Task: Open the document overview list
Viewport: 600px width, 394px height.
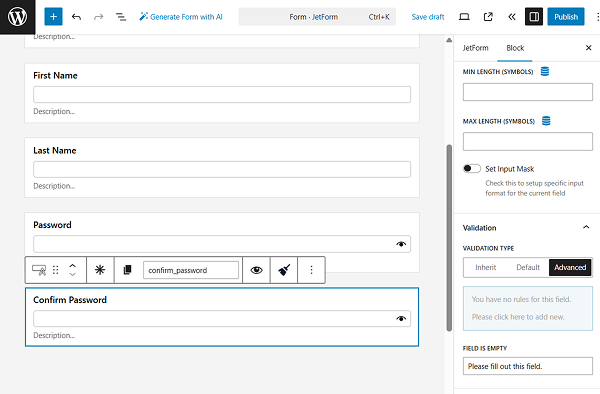Action: [121, 17]
